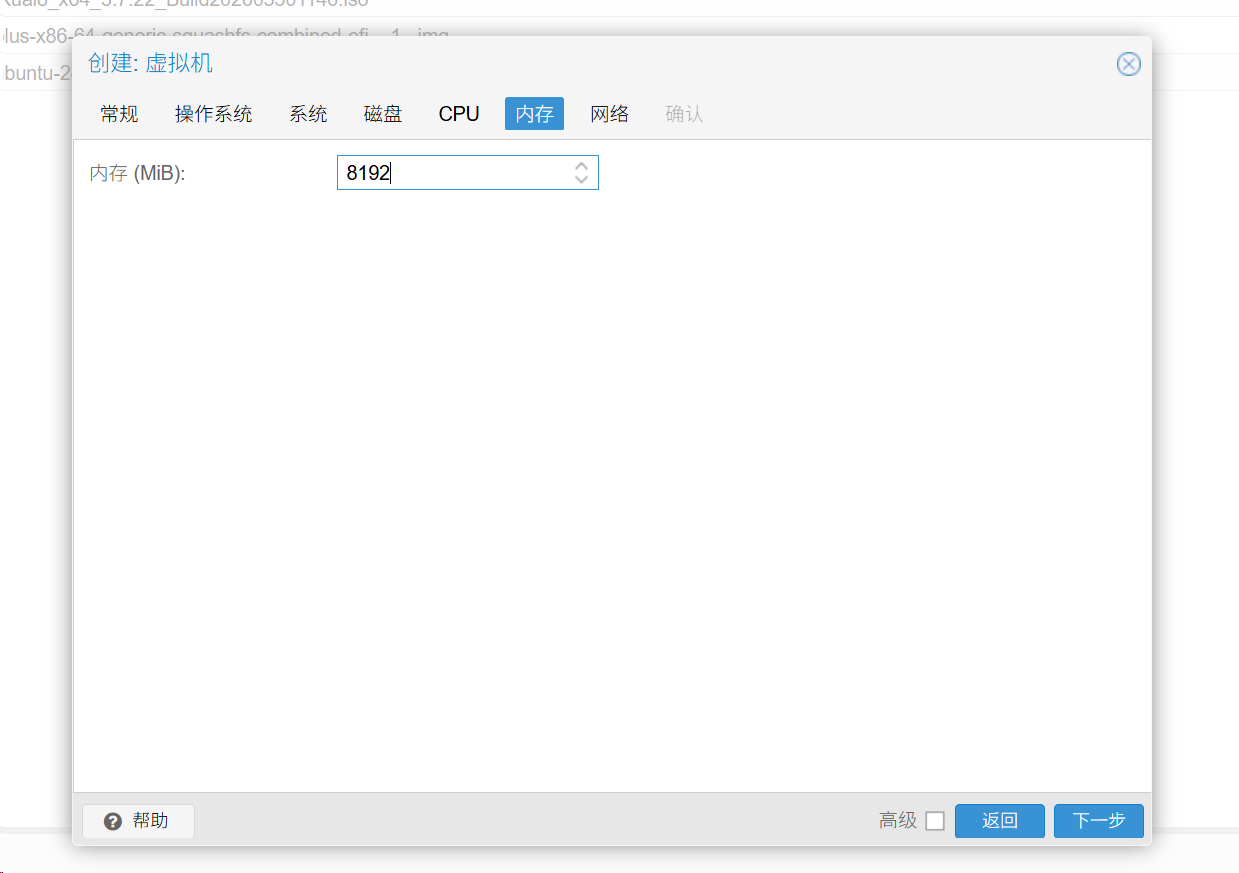The width and height of the screenshot is (1239, 873).
Task: Open the 网络 tab
Action: pos(609,114)
